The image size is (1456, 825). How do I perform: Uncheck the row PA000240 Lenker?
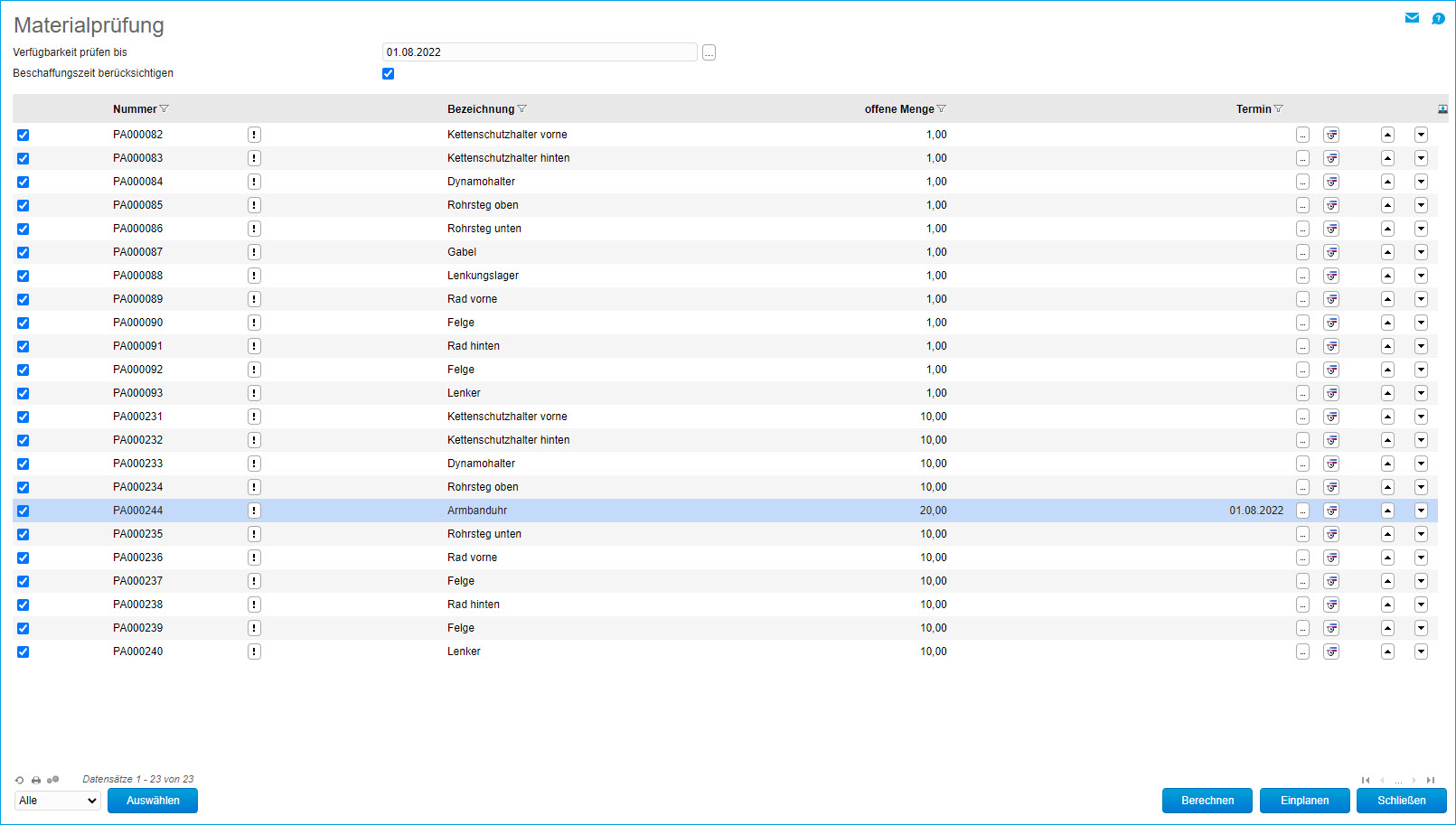coord(23,652)
